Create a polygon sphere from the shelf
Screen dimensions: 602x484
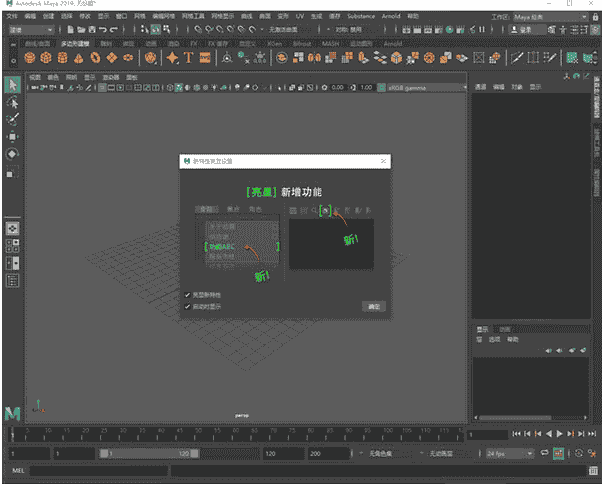30,58
